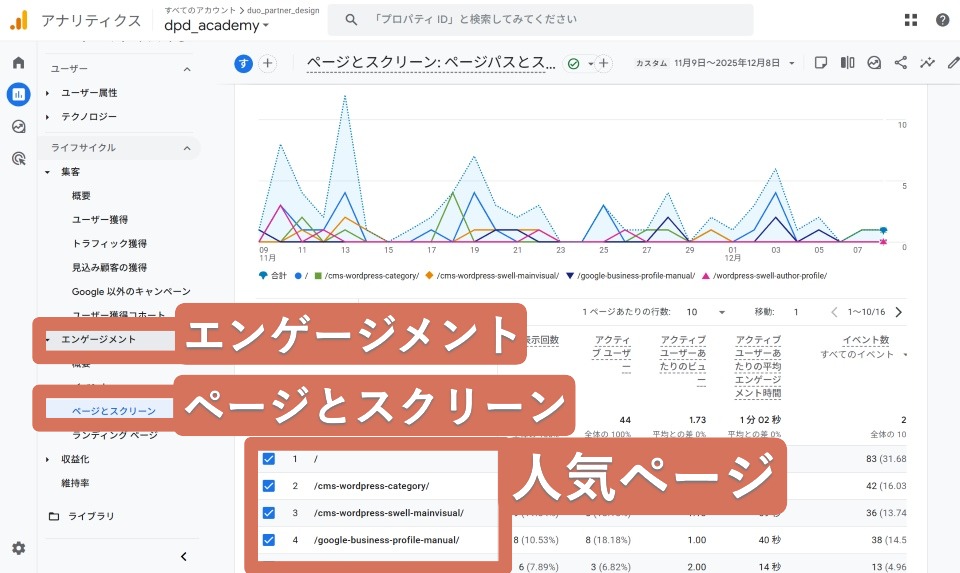Screen dimensions: 960x573
Task: Click the share report icon
Action: [x=901, y=63]
